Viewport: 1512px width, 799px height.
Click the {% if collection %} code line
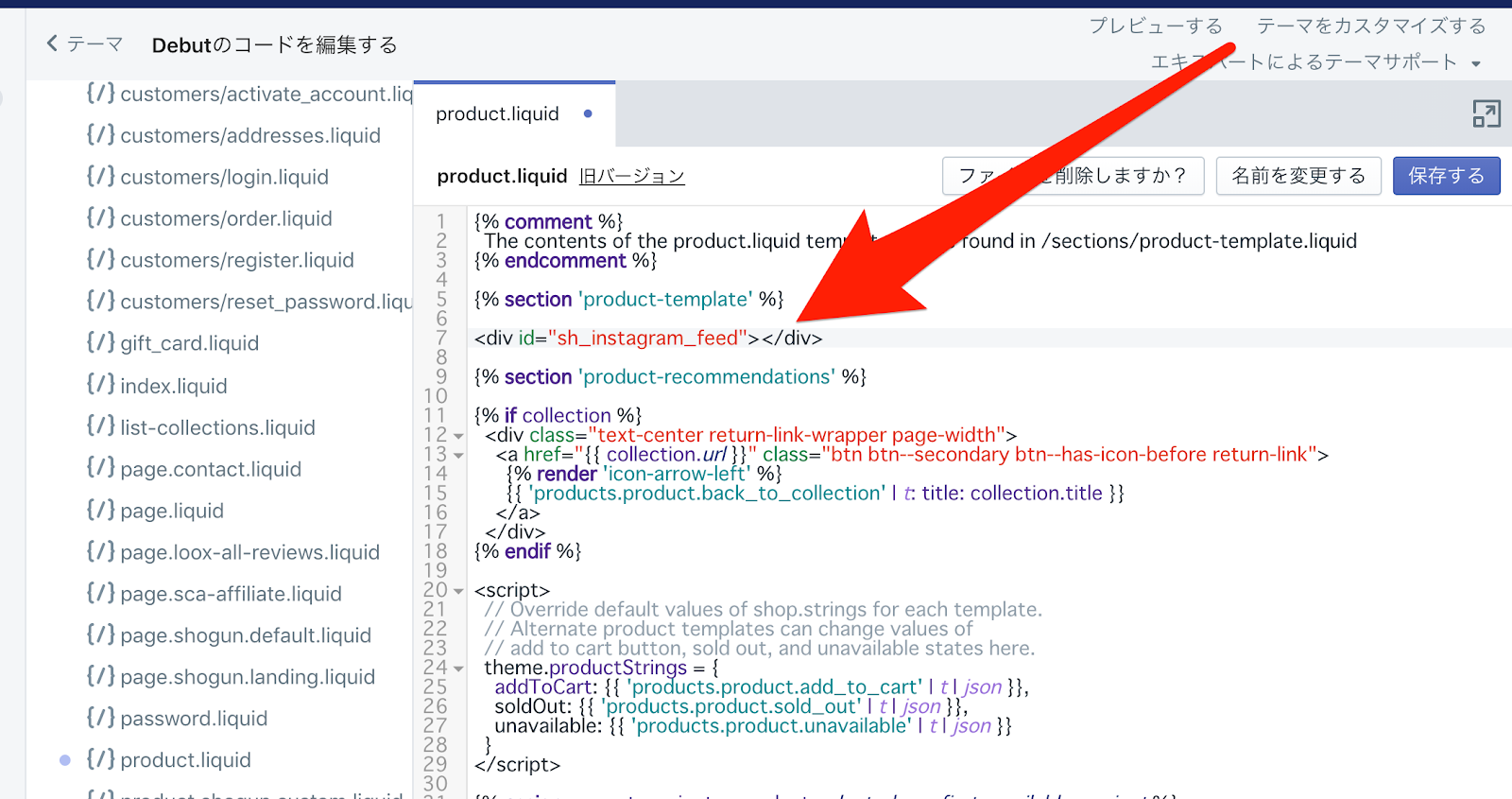tap(558, 416)
